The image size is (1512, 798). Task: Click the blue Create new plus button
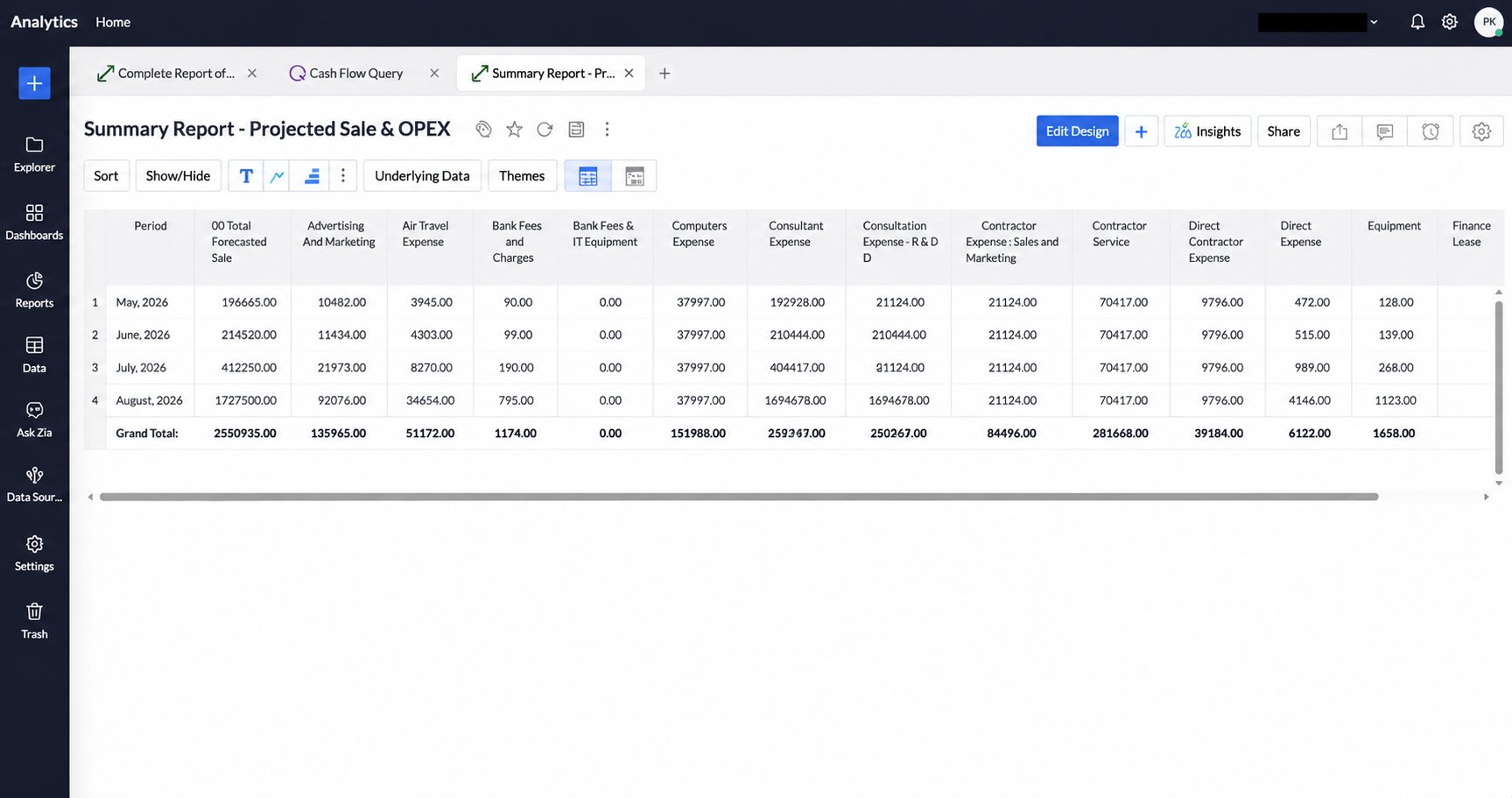point(34,83)
